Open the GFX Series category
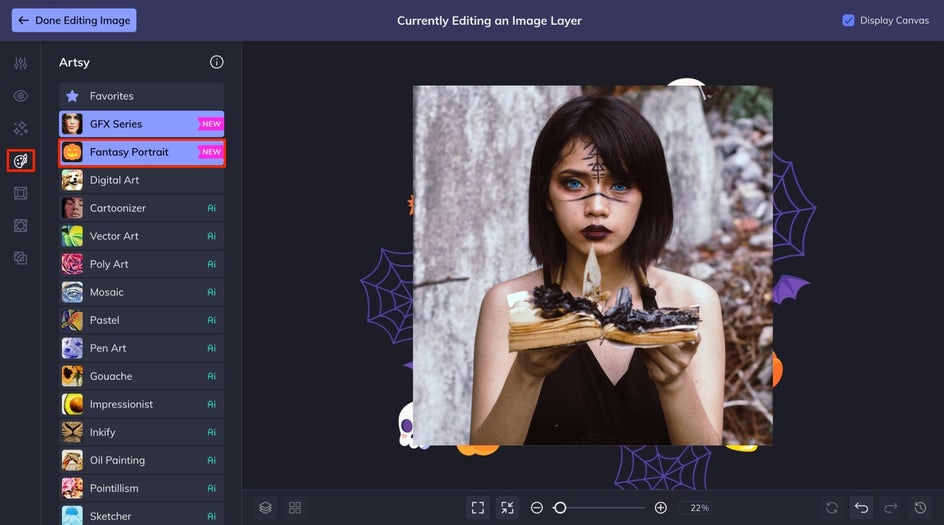Screen dimensions: 944x525 [x=141, y=123]
